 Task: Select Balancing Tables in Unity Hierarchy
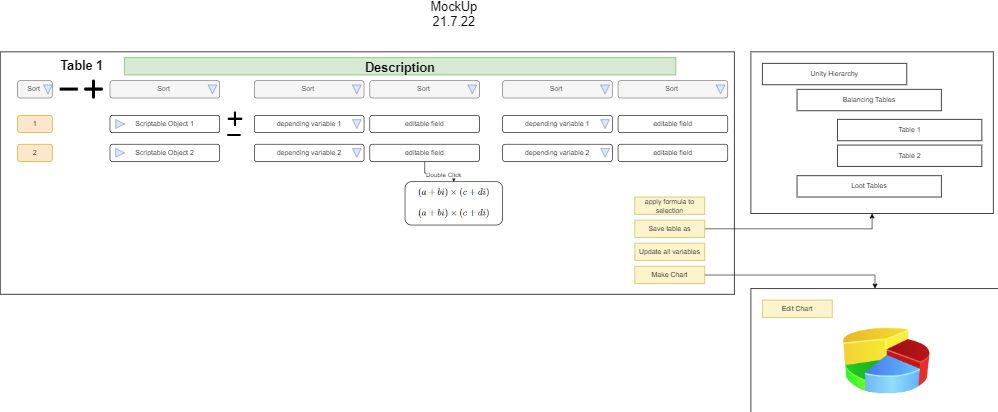868,100
